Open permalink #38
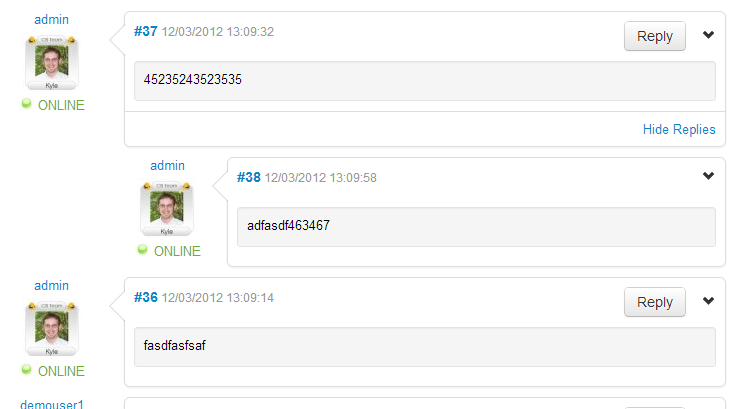Image resolution: width=736 pixels, height=409 pixels. (248, 177)
